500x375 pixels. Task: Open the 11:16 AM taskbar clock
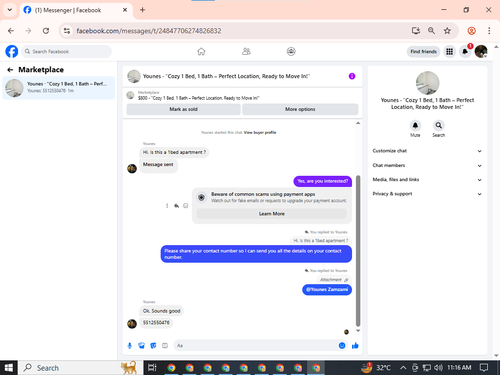point(459,368)
